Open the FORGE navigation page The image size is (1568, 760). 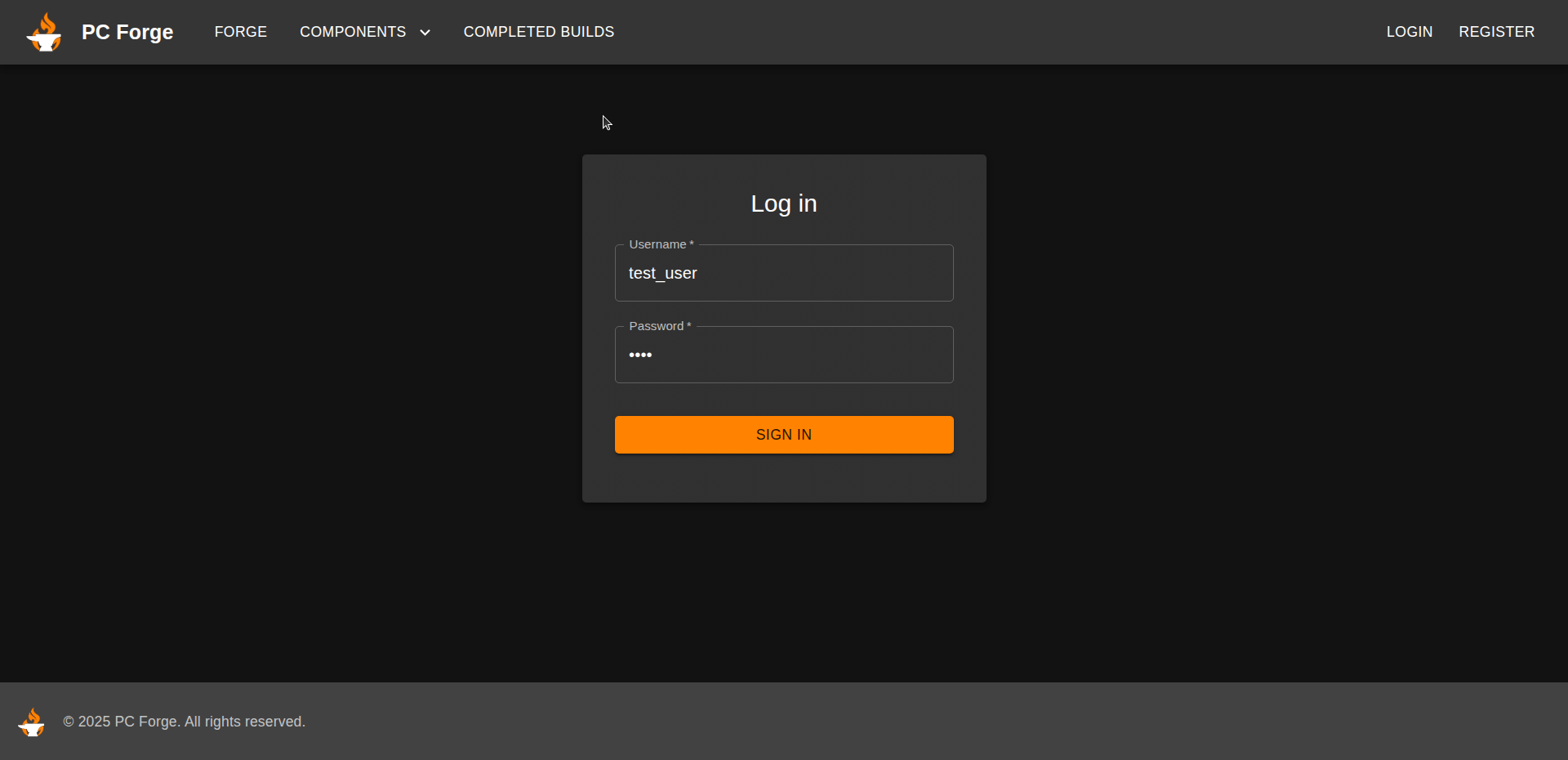coord(240,32)
